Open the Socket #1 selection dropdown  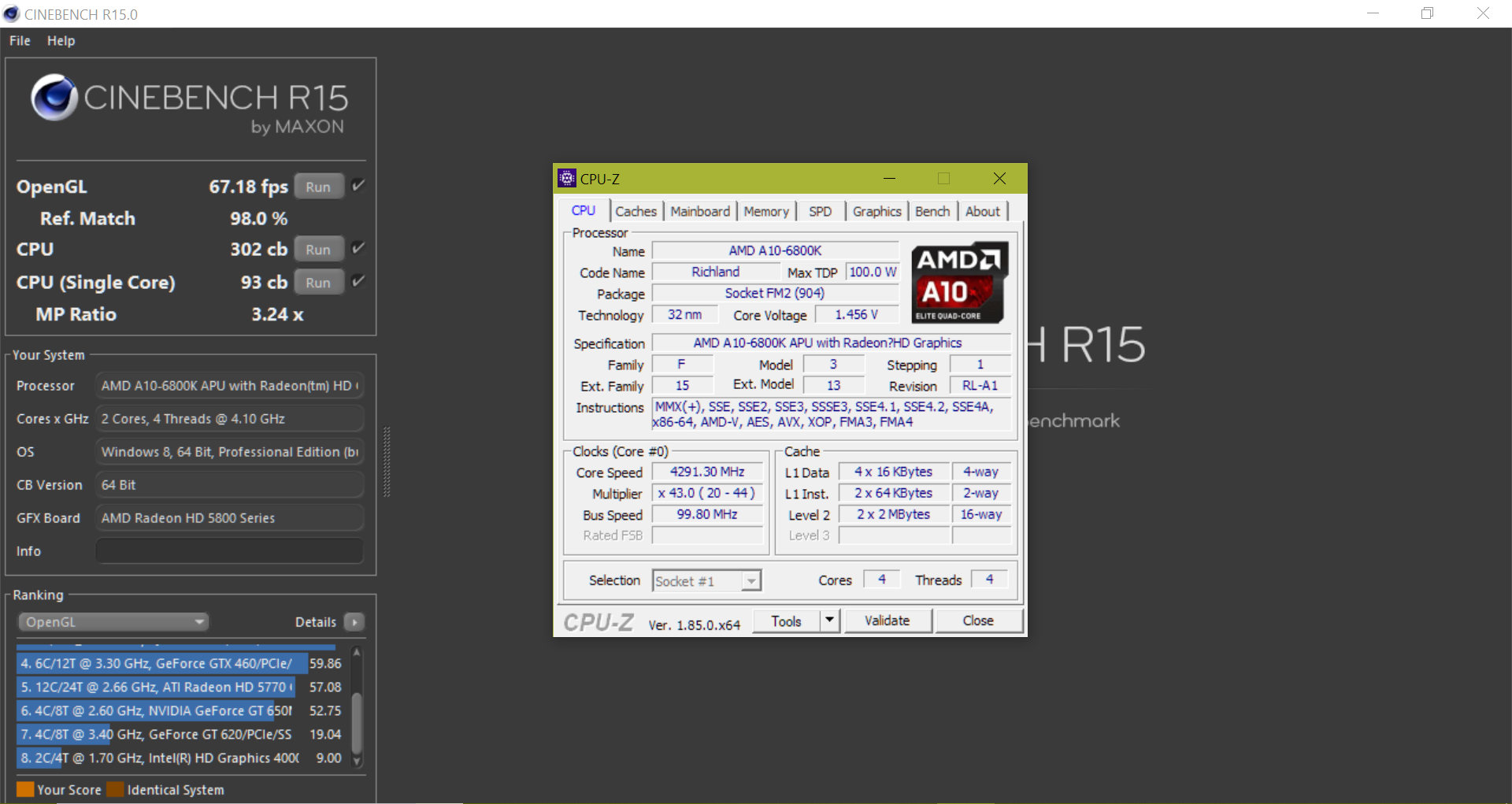[706, 581]
